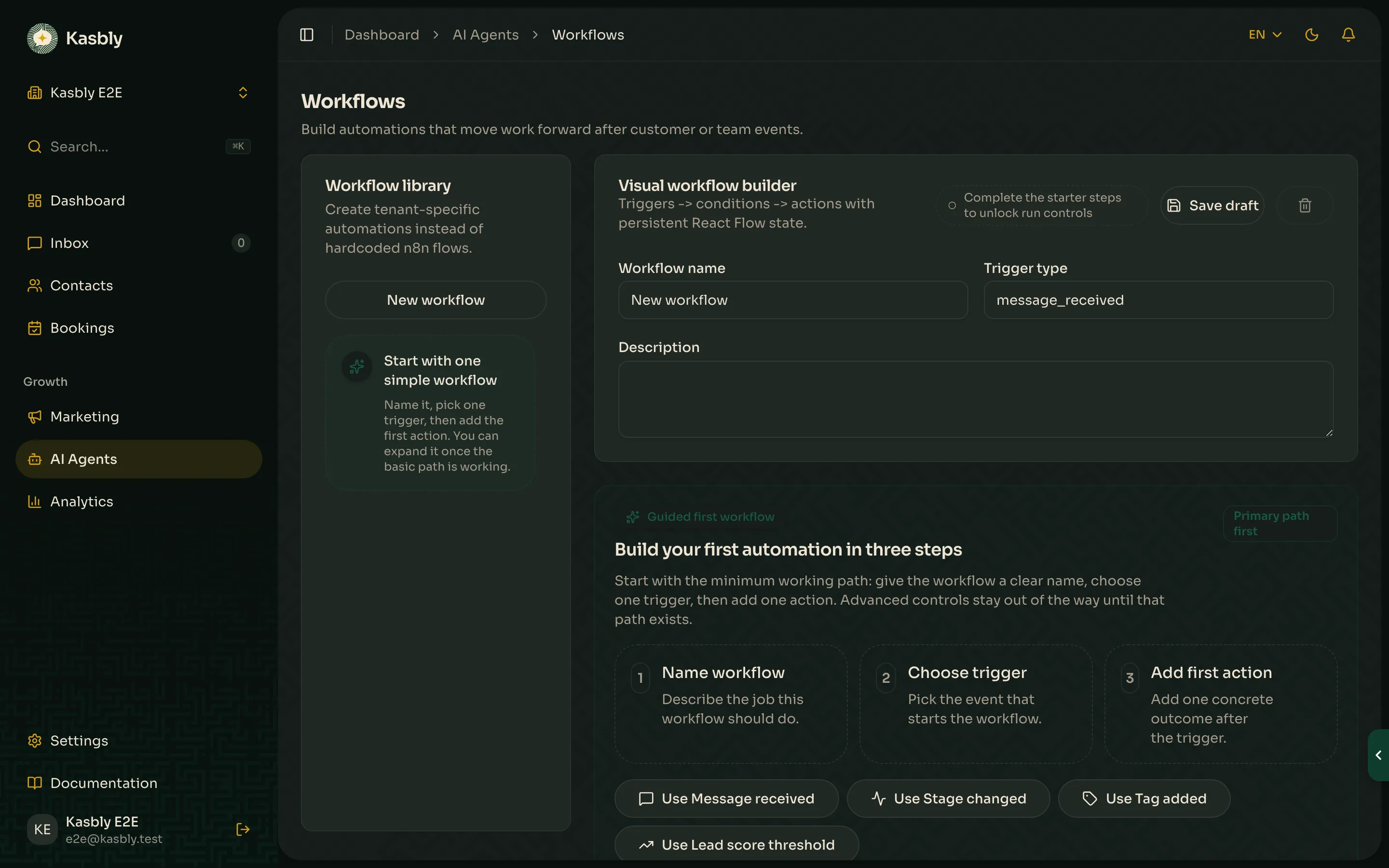Open Analytics page
The image size is (1389, 868).
(138, 501)
